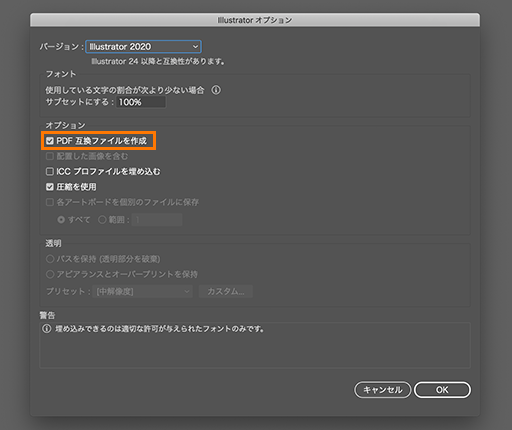Enable ICC プロファイルを埋め込む checkbox

tap(50, 172)
